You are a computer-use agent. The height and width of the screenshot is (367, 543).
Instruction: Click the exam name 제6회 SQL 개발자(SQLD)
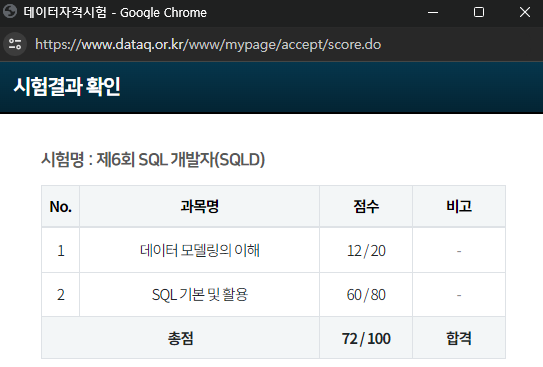click(180, 160)
